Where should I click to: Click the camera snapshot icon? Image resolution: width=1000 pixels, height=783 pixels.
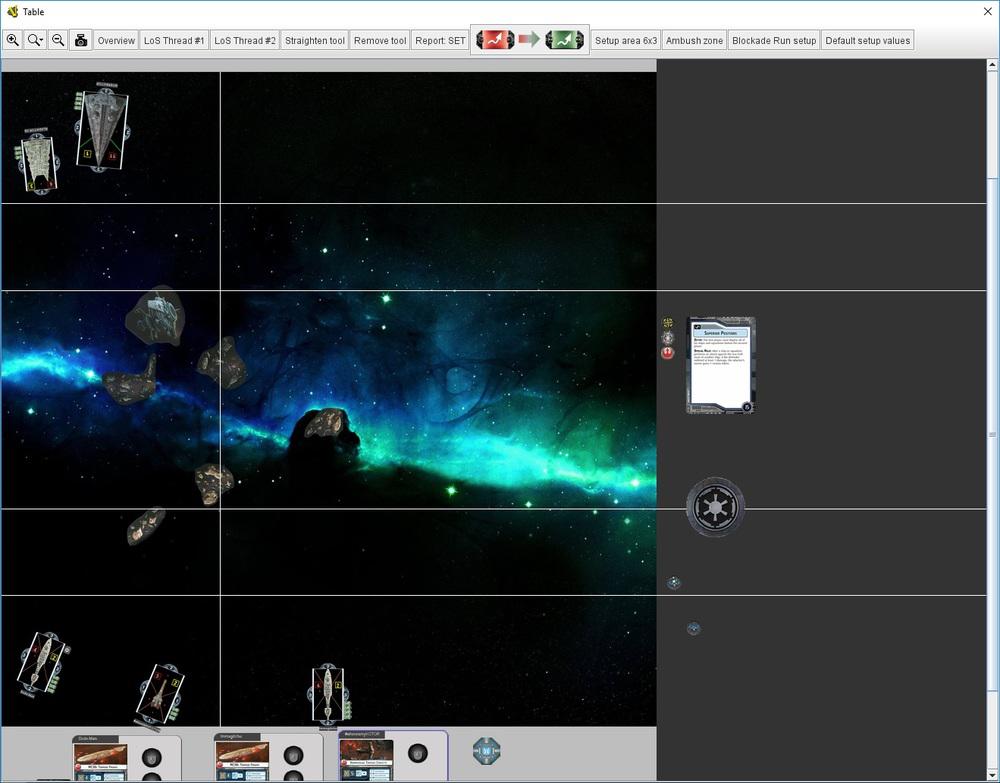click(81, 41)
